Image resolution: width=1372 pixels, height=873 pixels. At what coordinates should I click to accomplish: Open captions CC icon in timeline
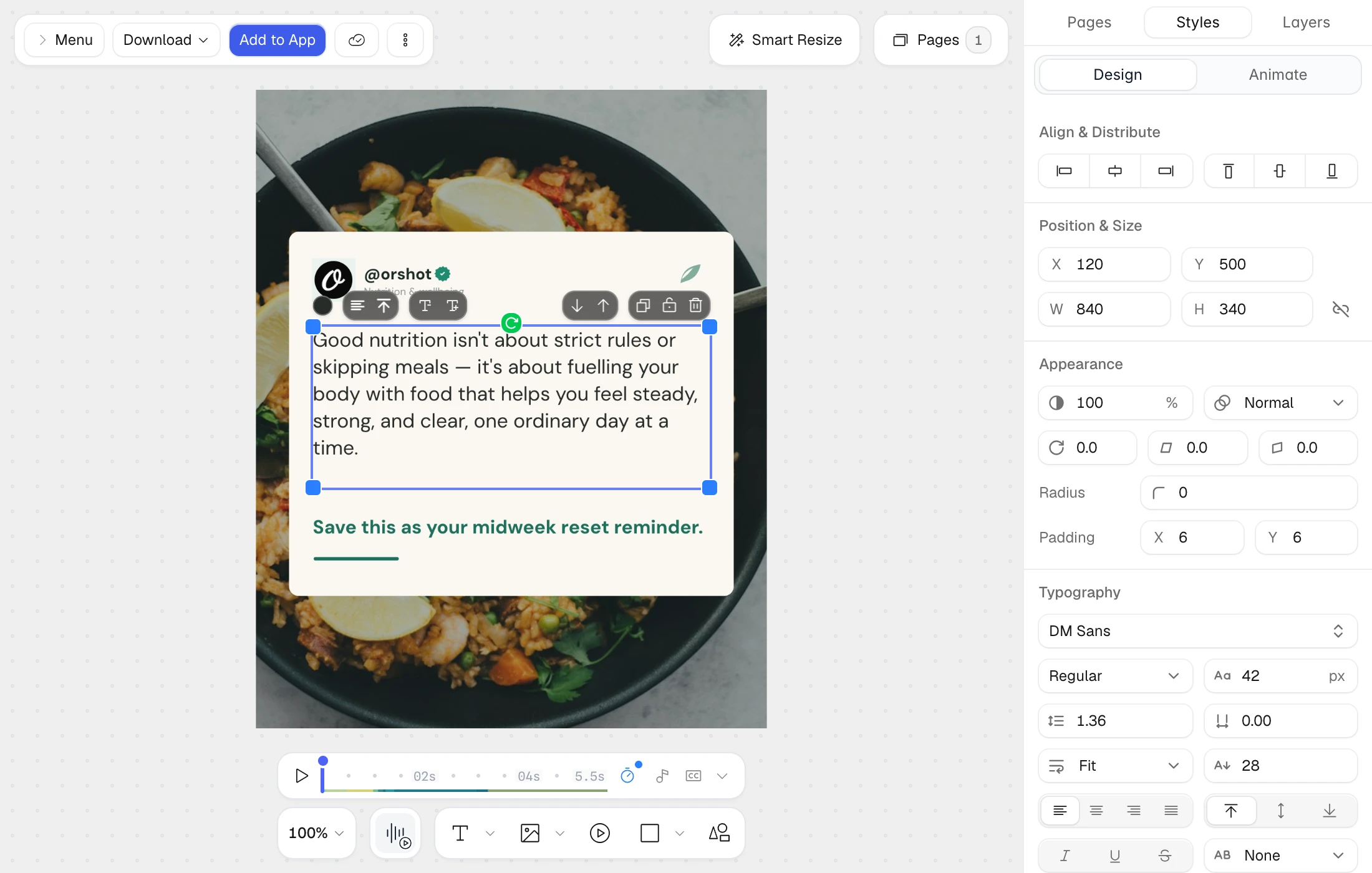tap(693, 776)
